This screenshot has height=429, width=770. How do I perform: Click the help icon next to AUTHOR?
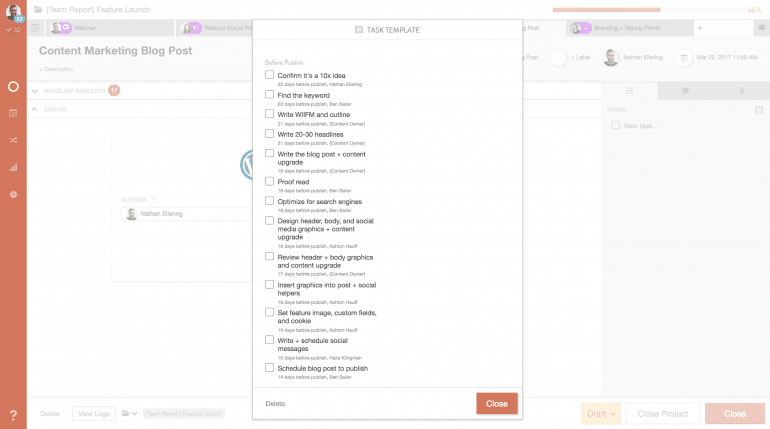click(x=153, y=200)
